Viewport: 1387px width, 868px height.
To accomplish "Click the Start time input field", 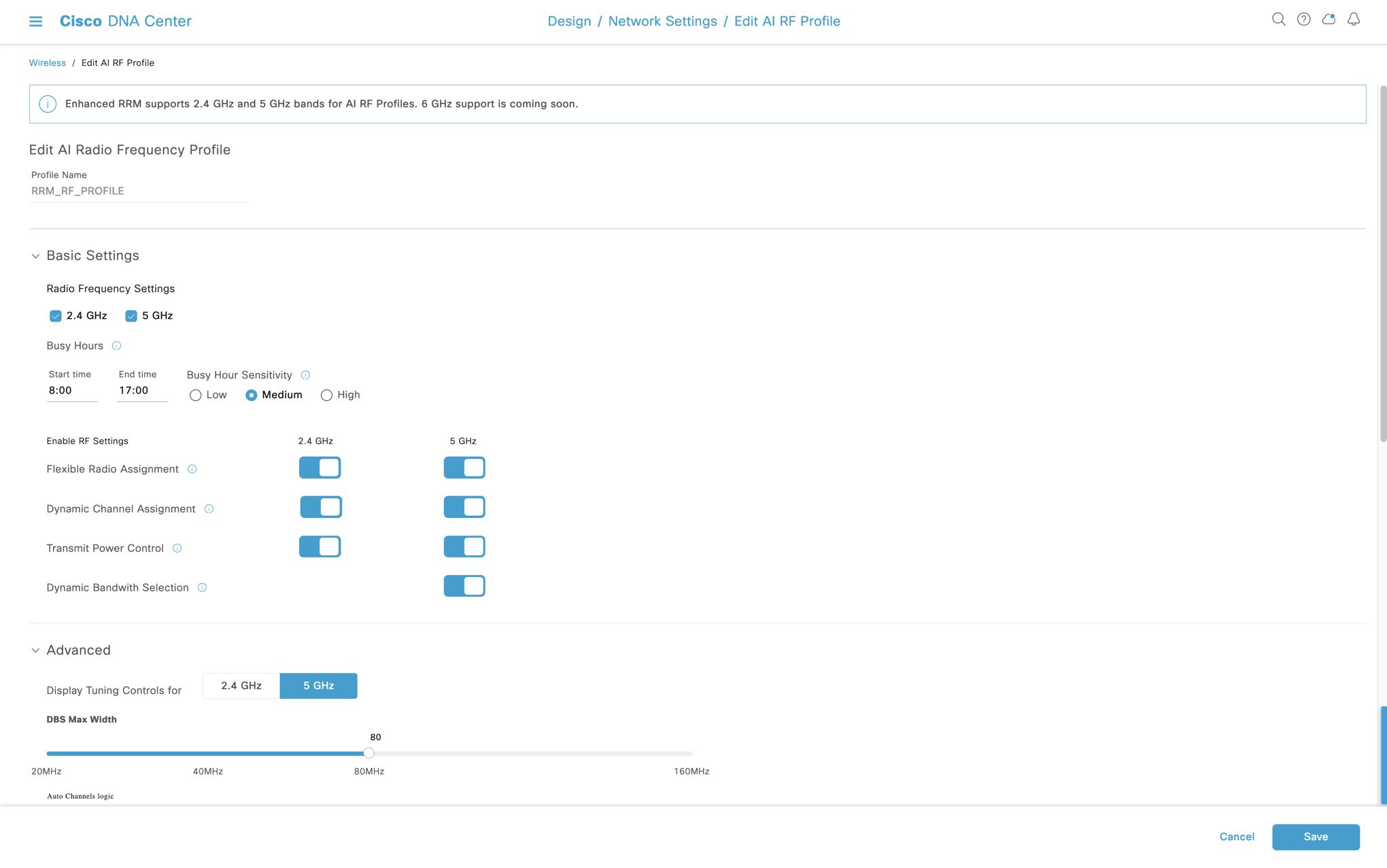I will click(72, 390).
